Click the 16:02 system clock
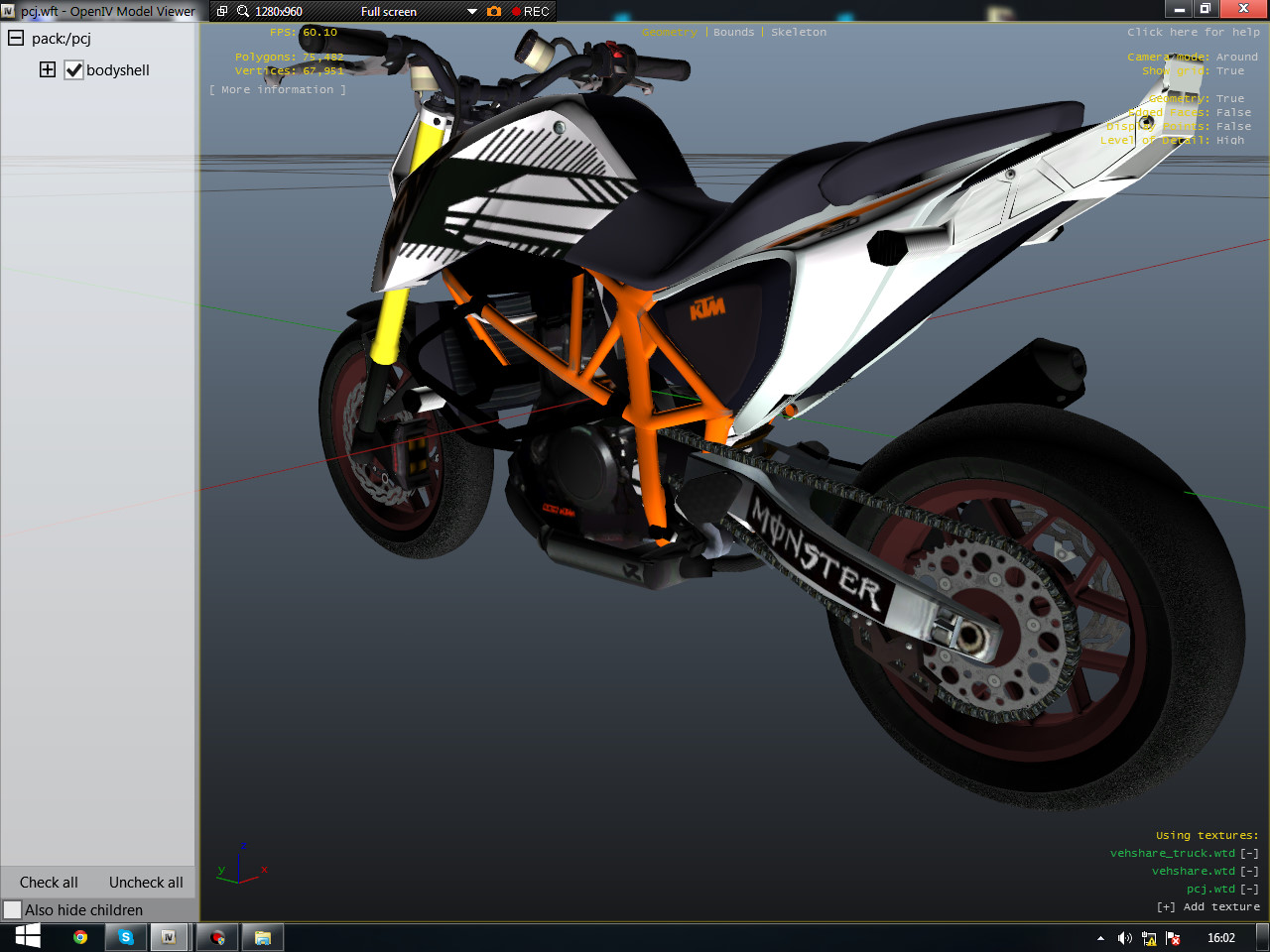 [1221, 938]
